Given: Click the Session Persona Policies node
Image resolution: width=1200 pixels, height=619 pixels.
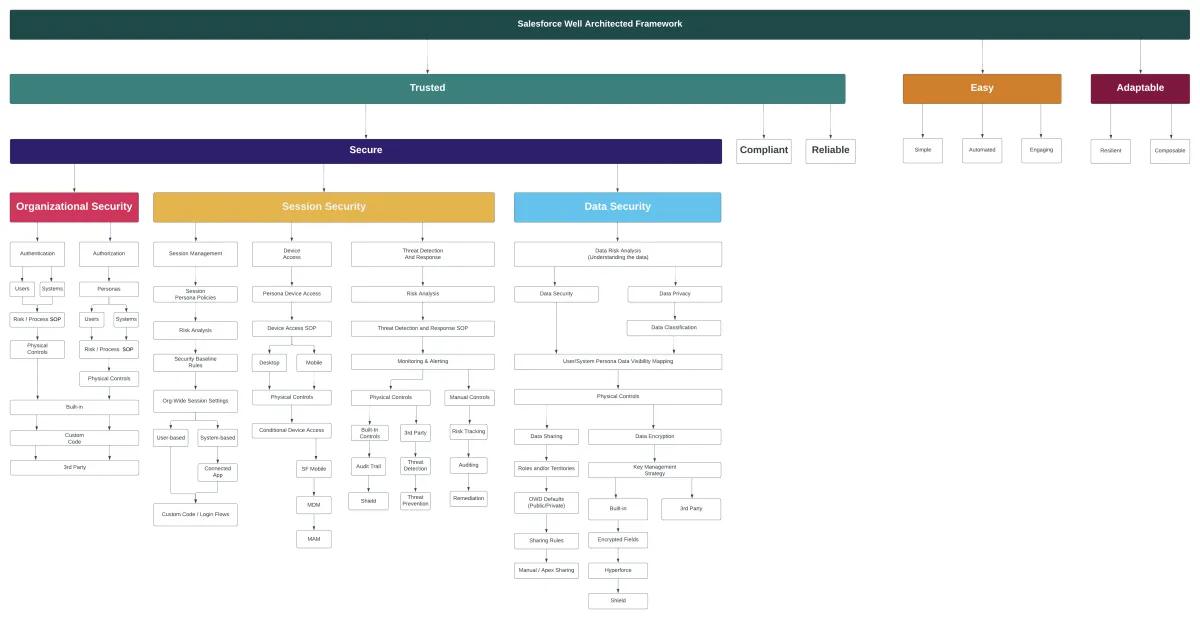Looking at the screenshot, I should 195,294.
